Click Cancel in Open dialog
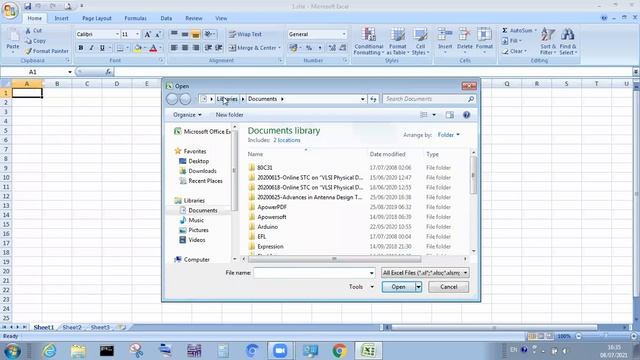This screenshot has width=640, height=360. coord(449,287)
